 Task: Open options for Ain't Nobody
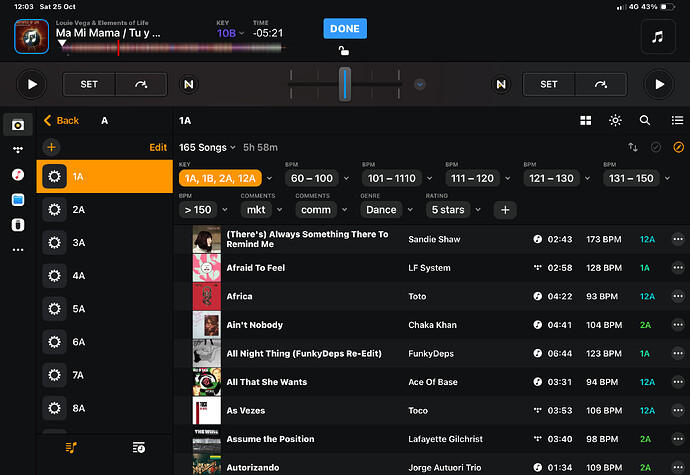678,325
